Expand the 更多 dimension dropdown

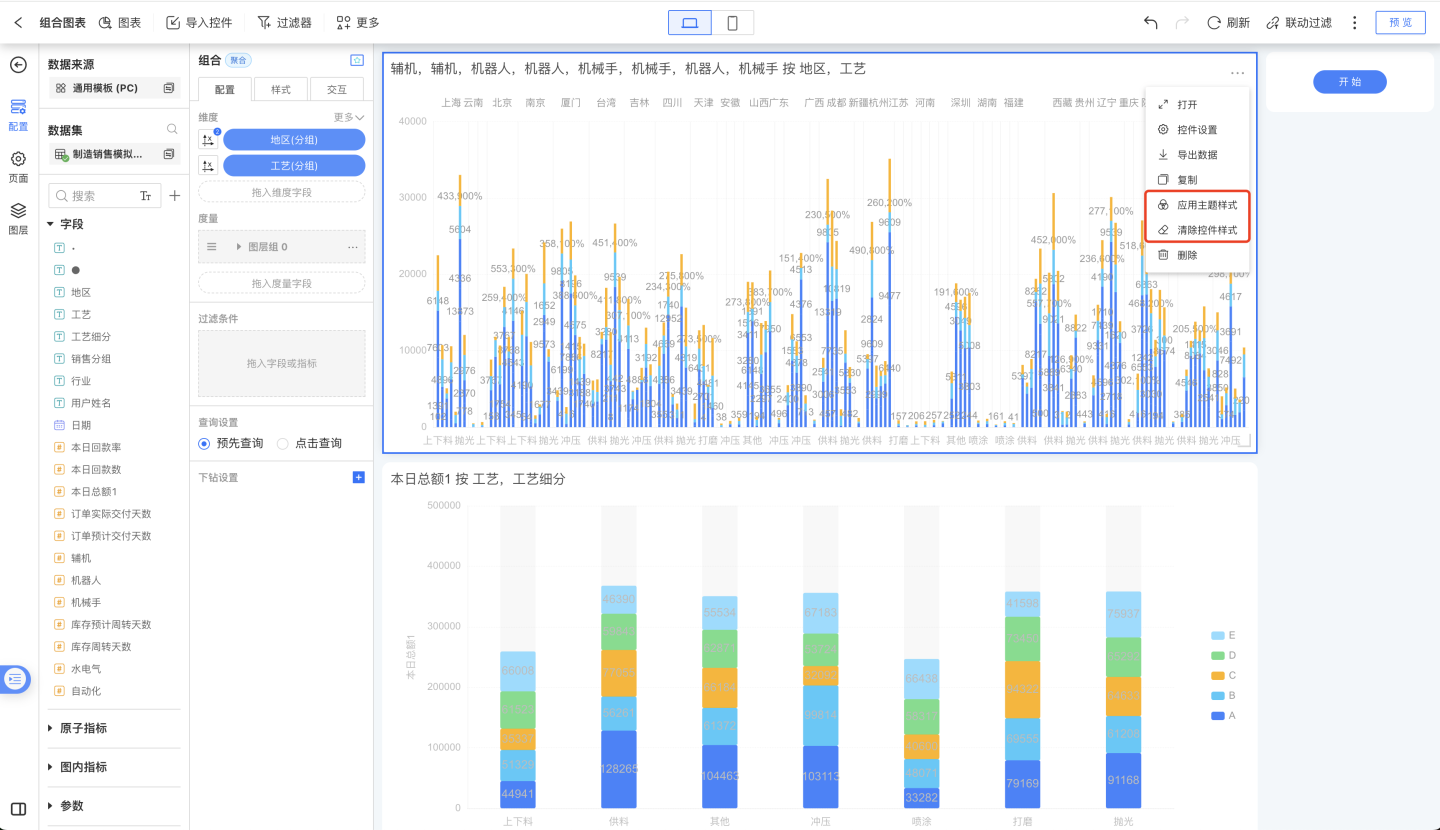coord(349,117)
